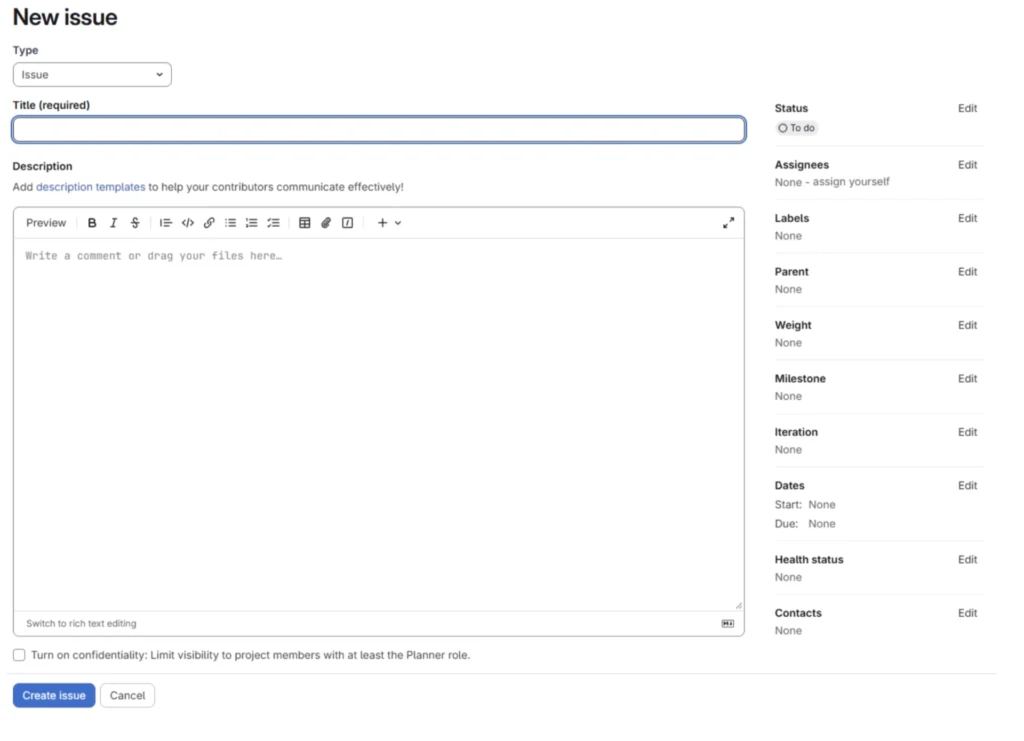This screenshot has height=741, width=1024.
Task: Add a numbered list
Action: [x=251, y=223]
